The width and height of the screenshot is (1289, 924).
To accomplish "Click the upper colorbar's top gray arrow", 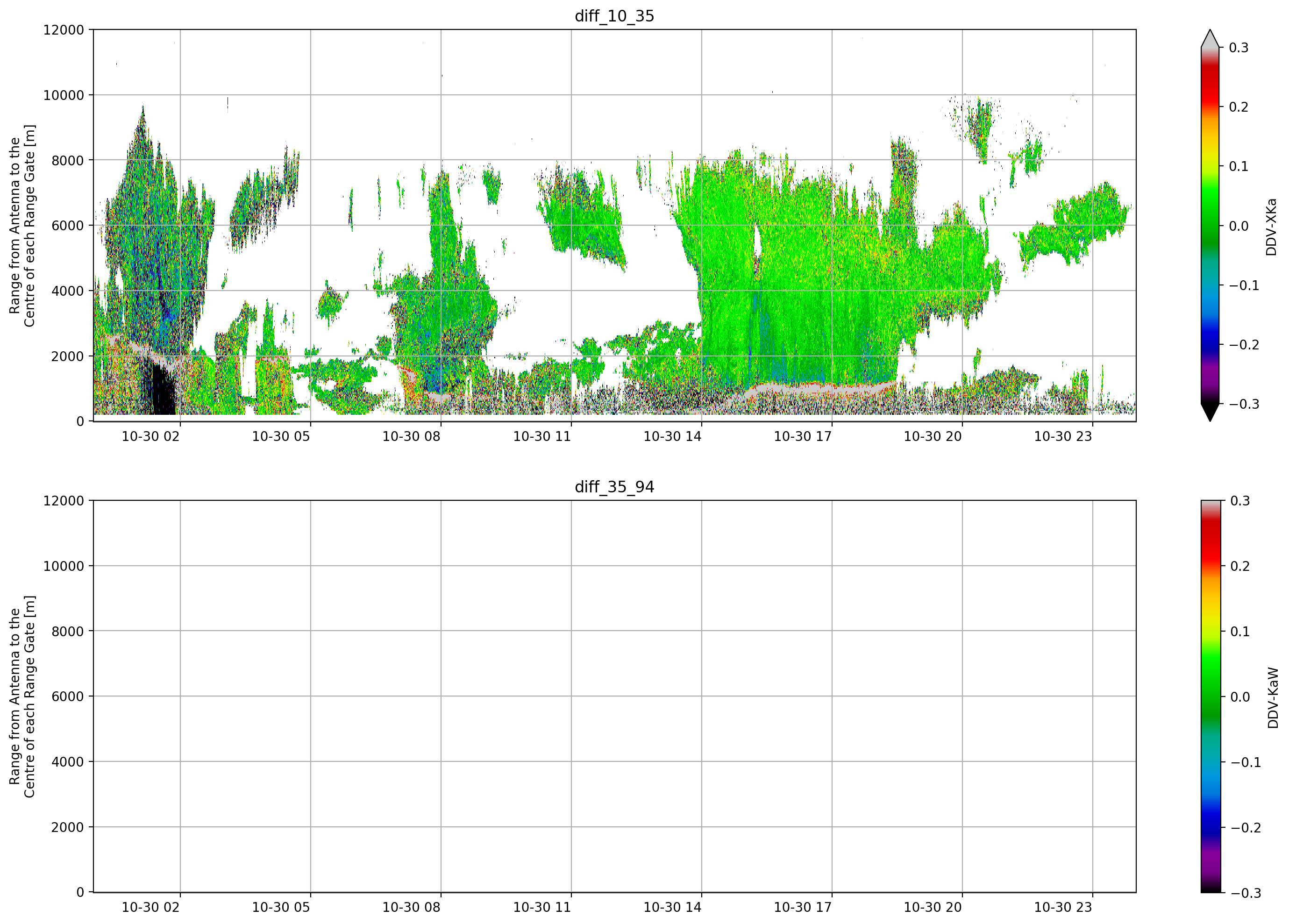I will pos(1210,39).
